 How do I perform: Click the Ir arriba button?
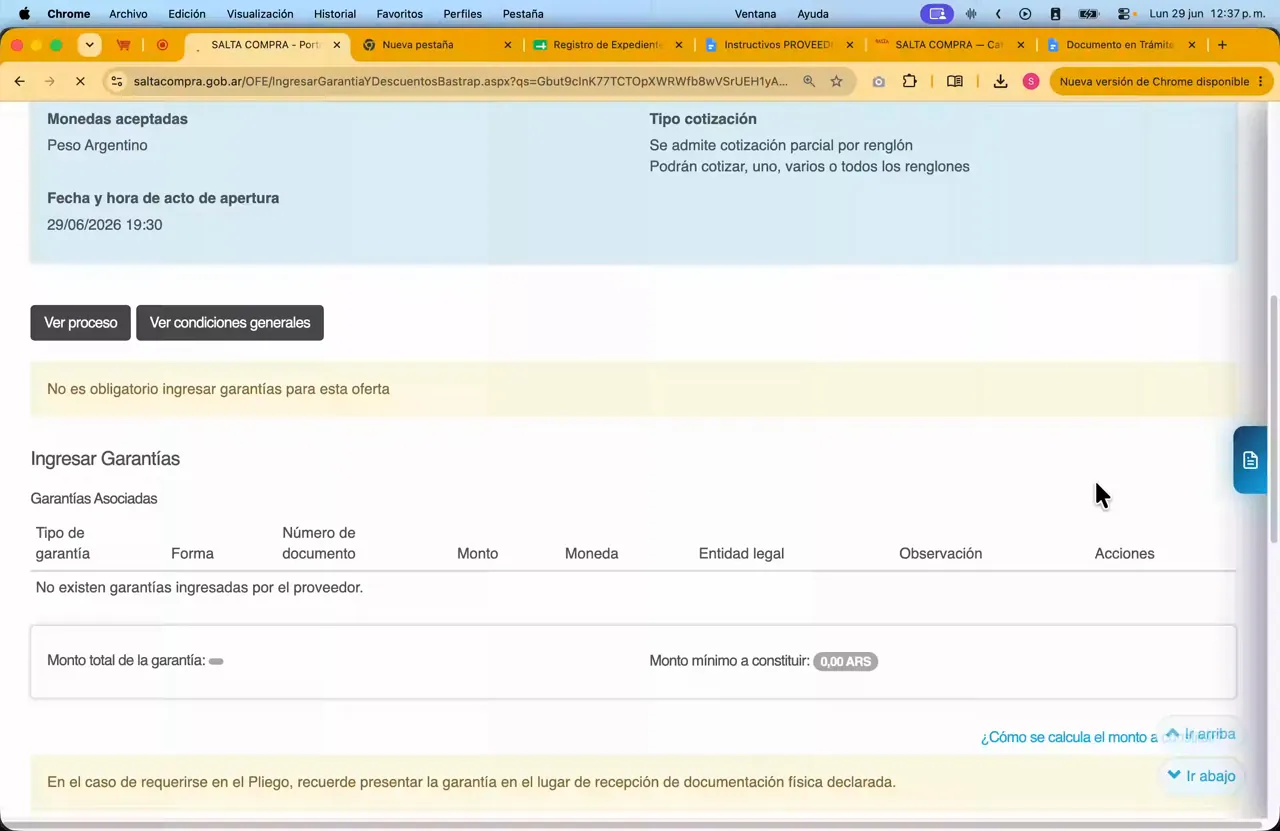tap(1200, 734)
